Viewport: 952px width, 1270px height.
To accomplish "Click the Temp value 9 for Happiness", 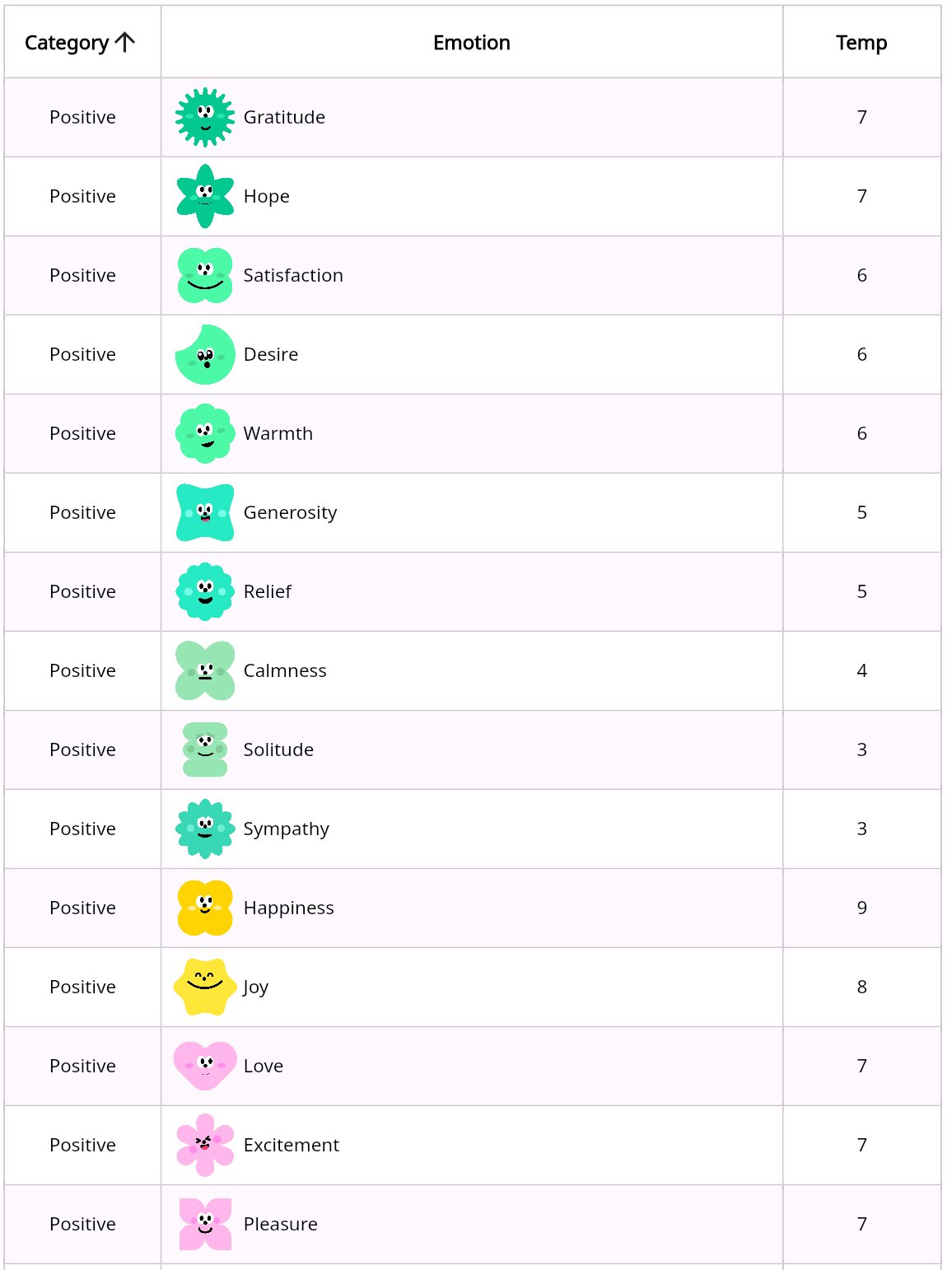I will (862, 908).
